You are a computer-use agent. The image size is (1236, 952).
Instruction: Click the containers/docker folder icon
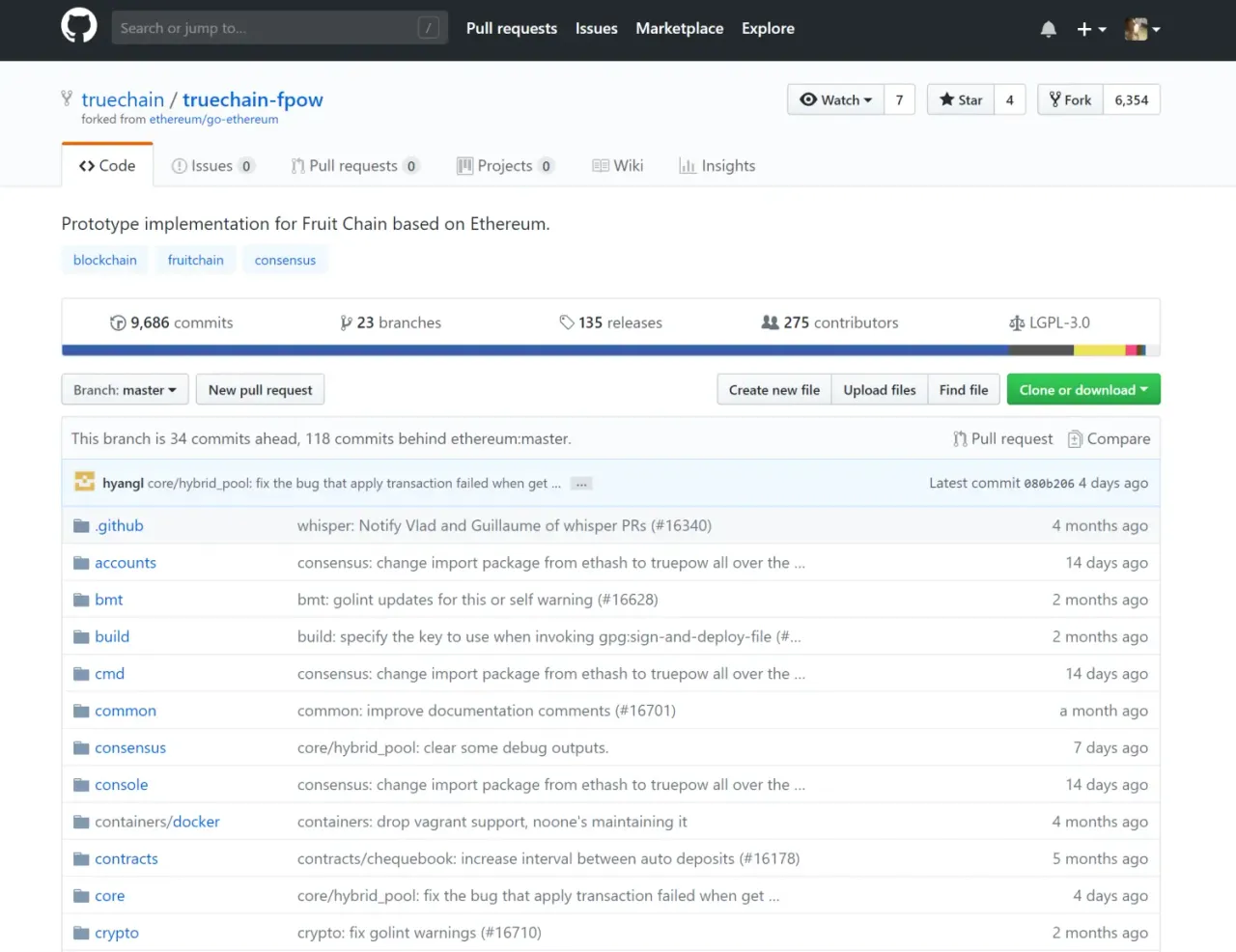81,823
